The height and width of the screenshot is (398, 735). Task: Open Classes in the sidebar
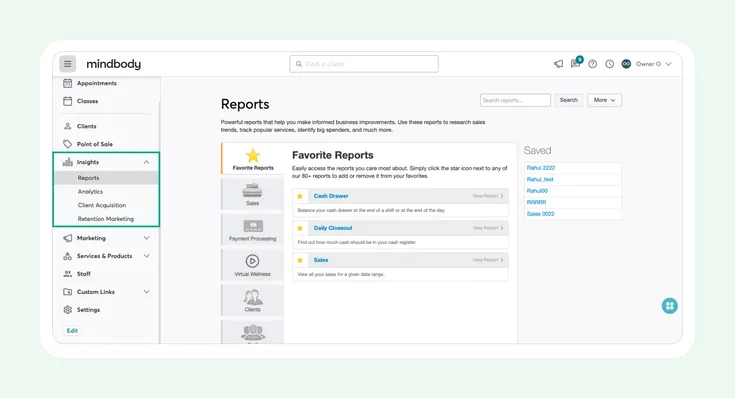87,101
